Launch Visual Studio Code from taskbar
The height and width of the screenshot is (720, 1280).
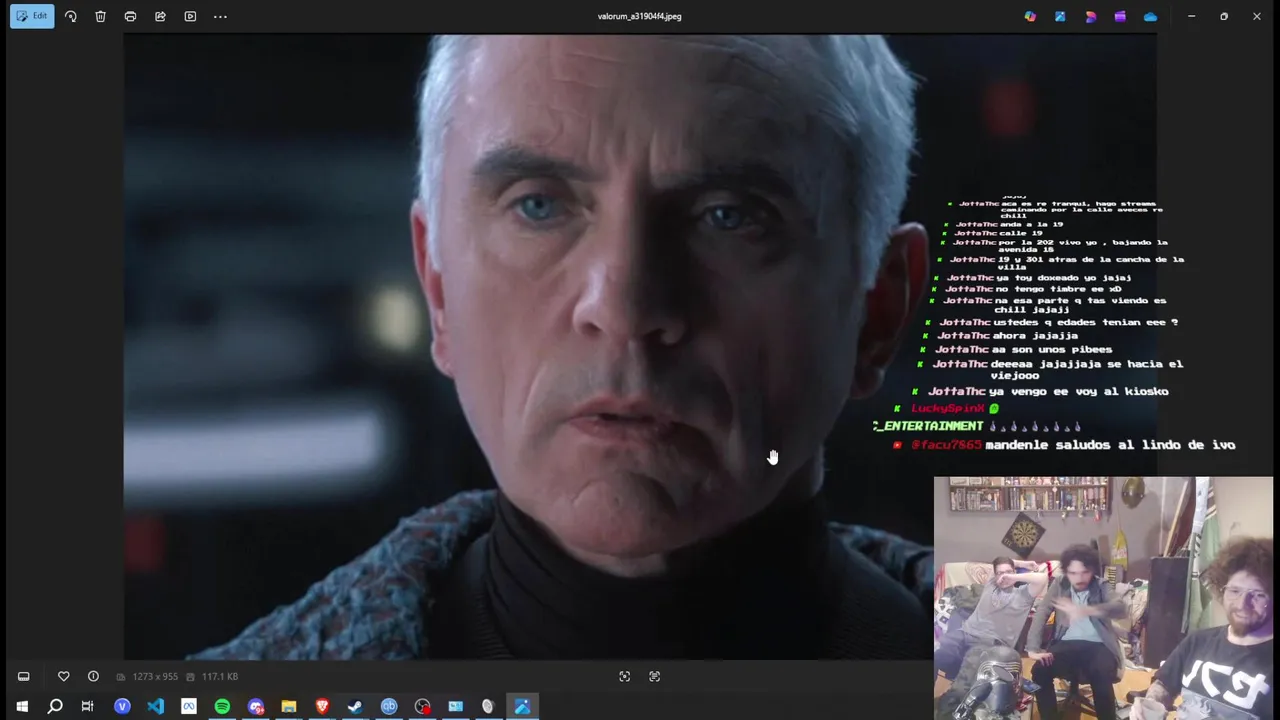tap(155, 706)
